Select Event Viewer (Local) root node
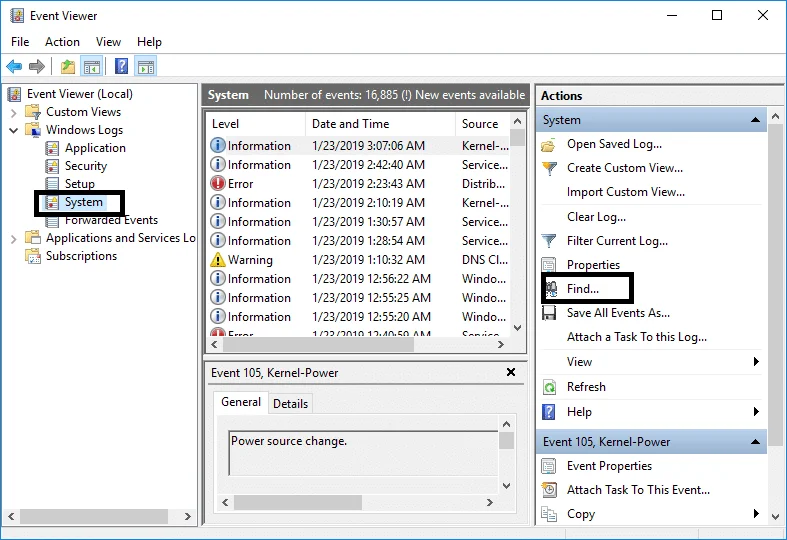 pos(79,94)
